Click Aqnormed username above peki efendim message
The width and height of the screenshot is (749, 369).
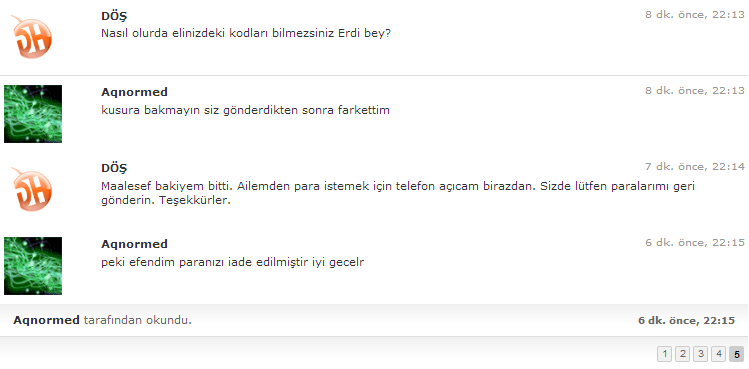pyautogui.click(x=134, y=244)
